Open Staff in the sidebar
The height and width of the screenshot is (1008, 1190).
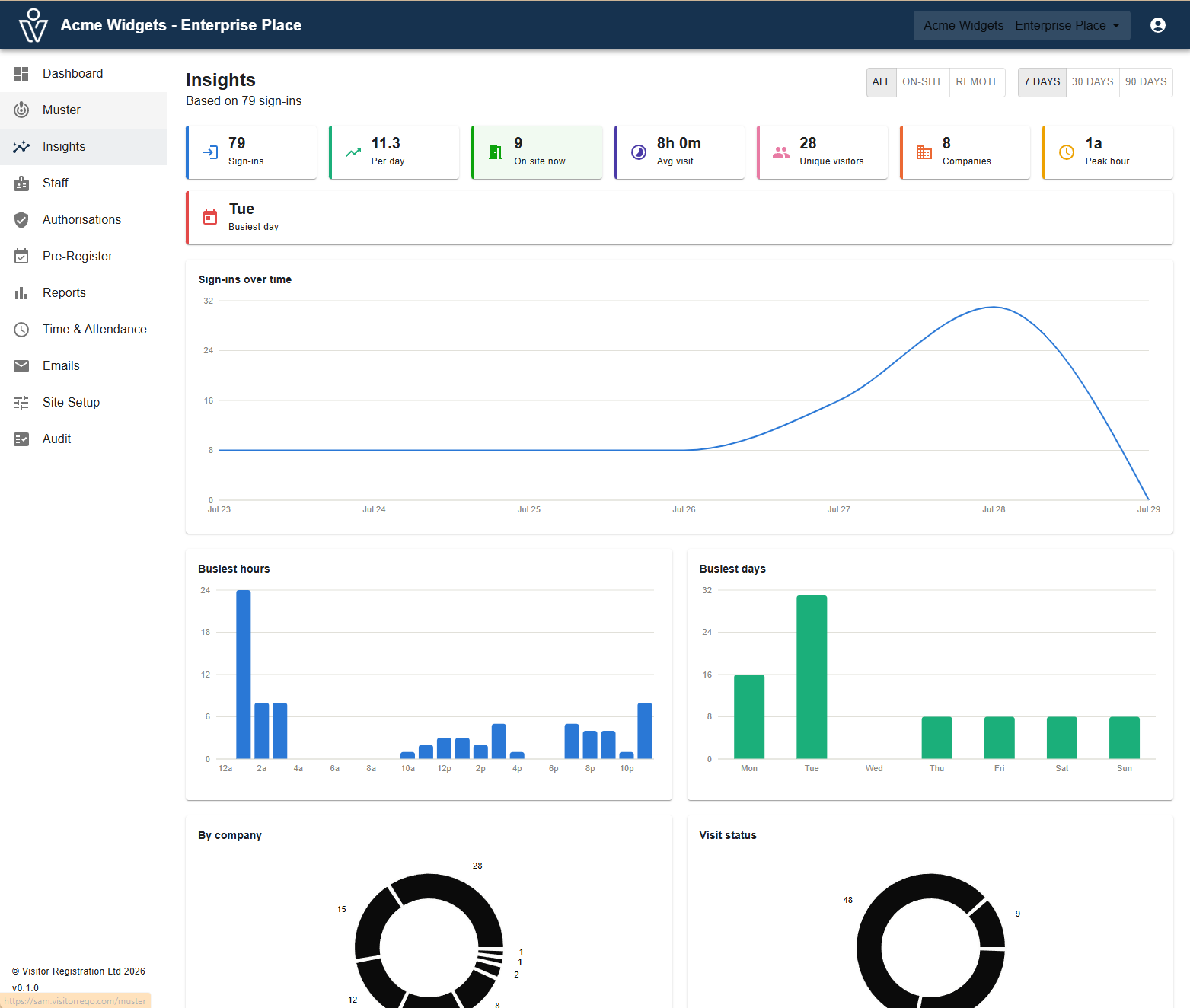[x=84, y=183]
